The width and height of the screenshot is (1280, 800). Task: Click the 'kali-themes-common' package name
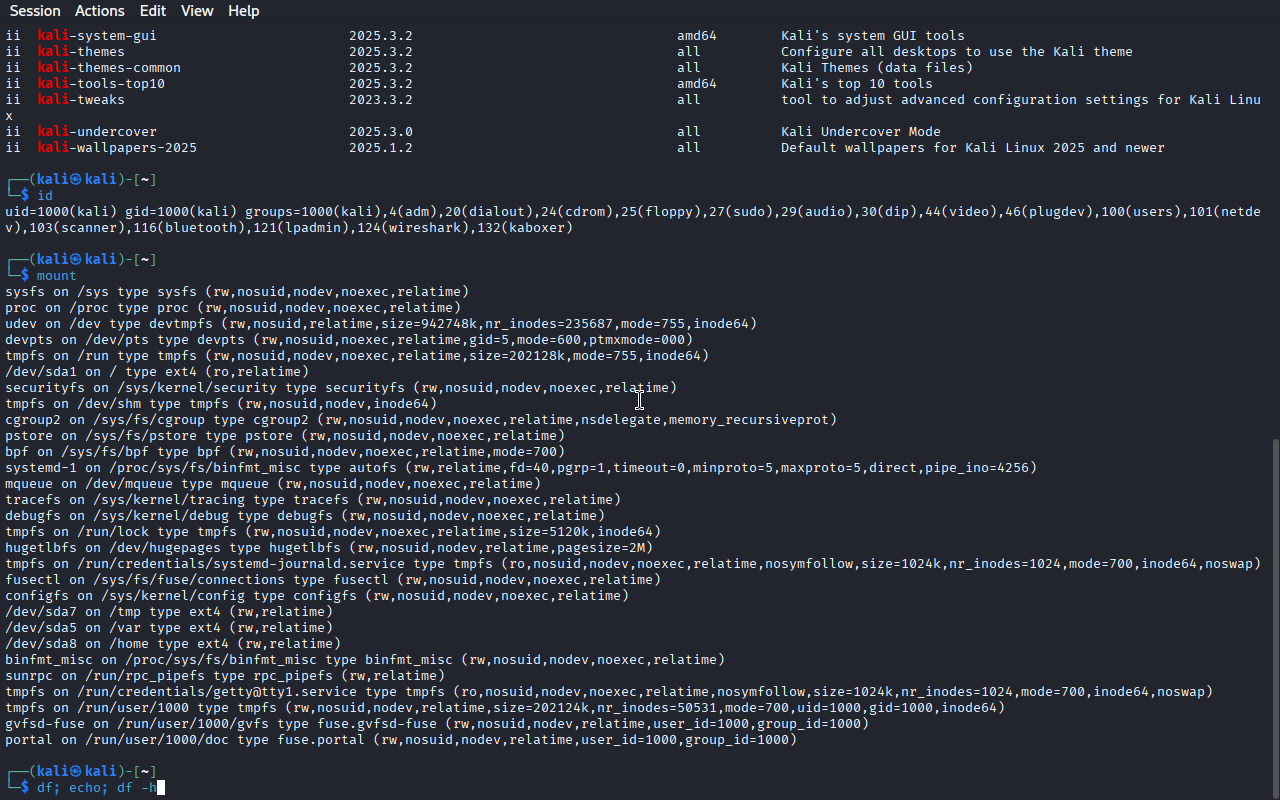109,68
